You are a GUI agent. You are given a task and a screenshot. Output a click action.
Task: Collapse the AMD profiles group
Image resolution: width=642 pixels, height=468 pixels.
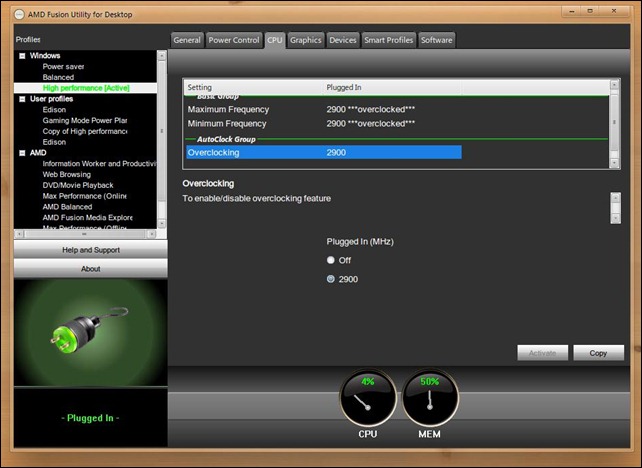[22, 153]
